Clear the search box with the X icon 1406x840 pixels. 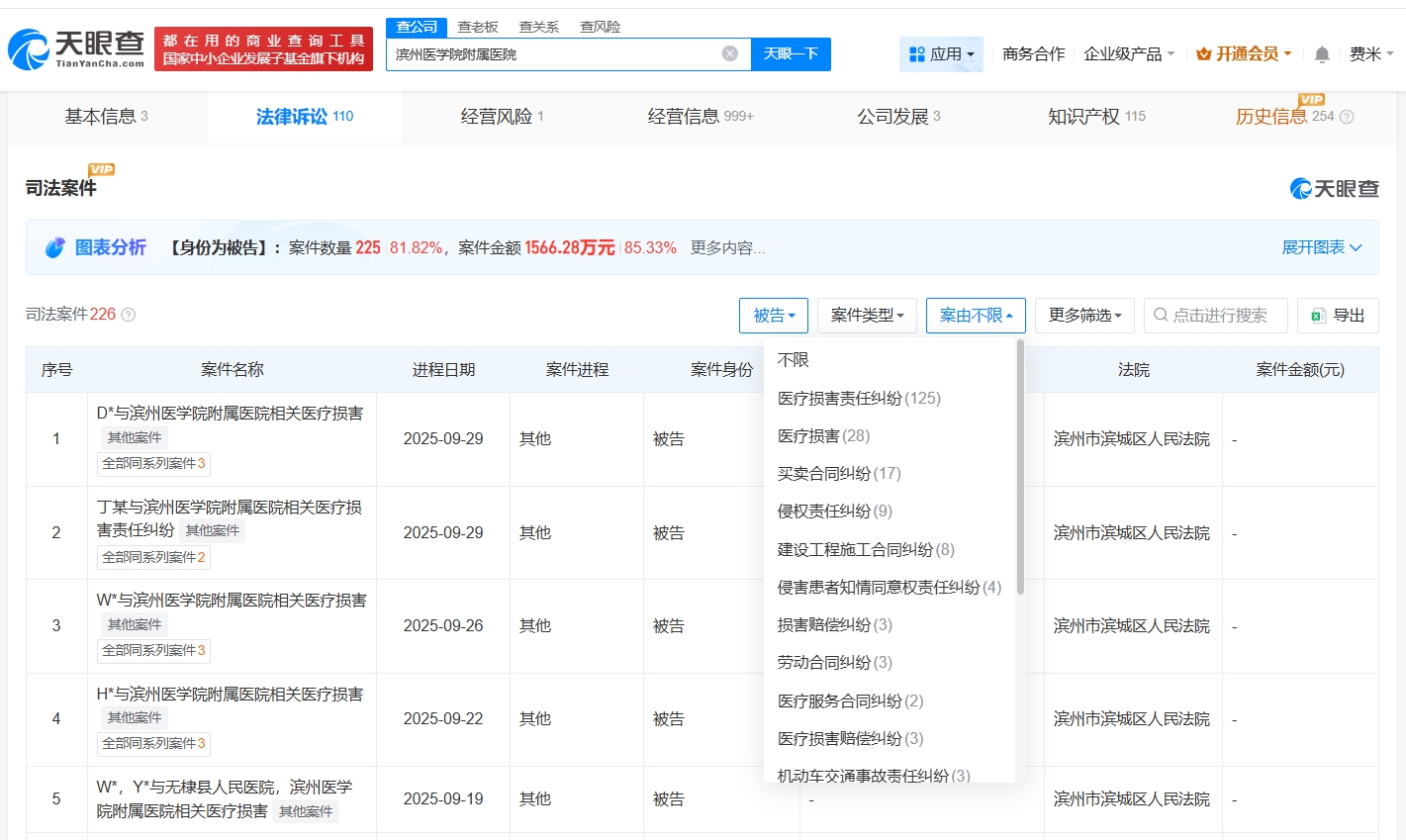click(730, 53)
